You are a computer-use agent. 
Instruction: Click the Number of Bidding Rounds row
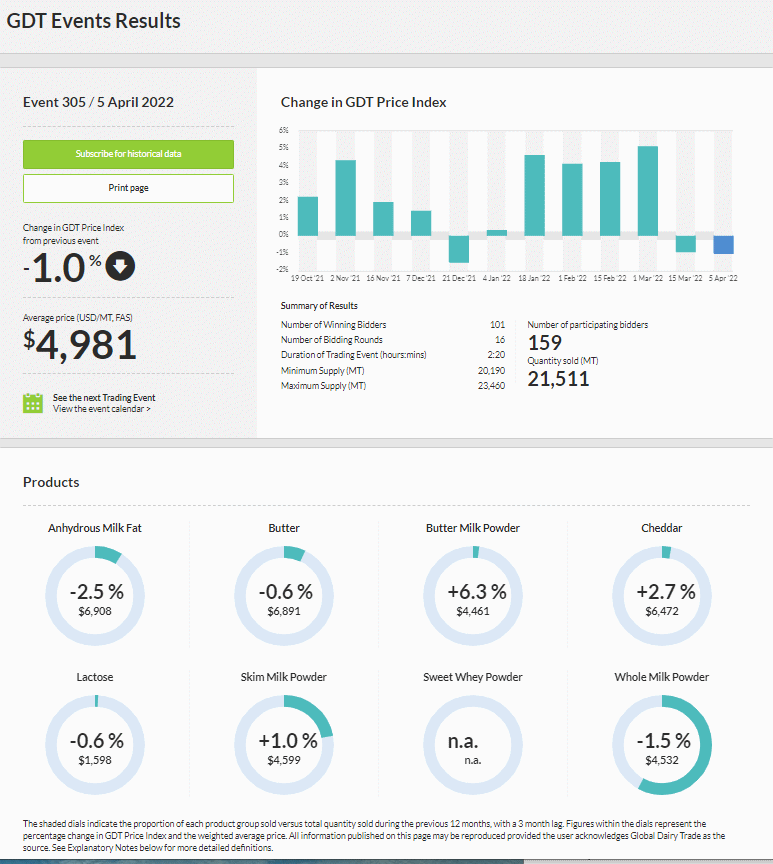393,339
